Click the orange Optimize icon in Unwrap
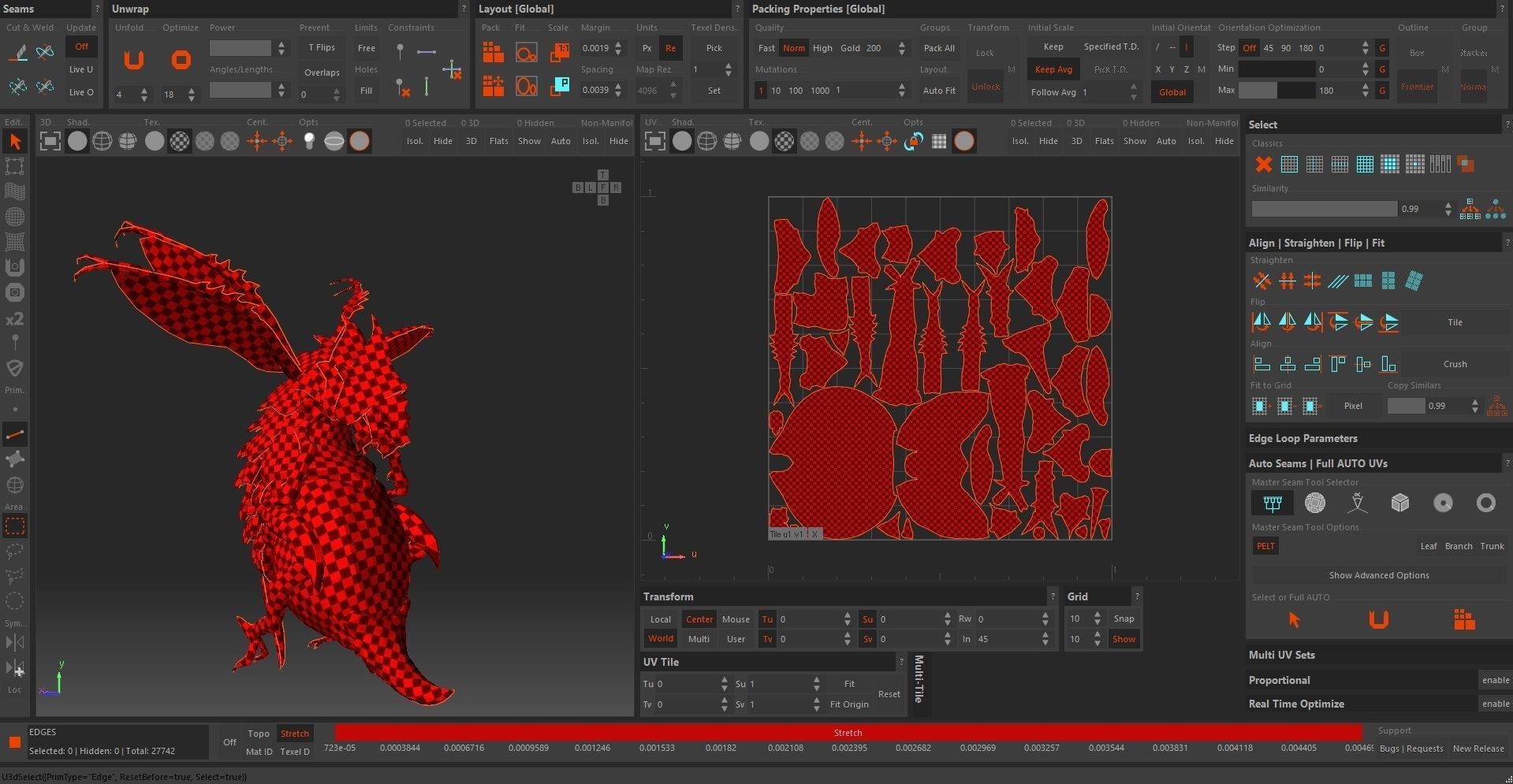Screen dimensions: 1513x784 click(181, 60)
